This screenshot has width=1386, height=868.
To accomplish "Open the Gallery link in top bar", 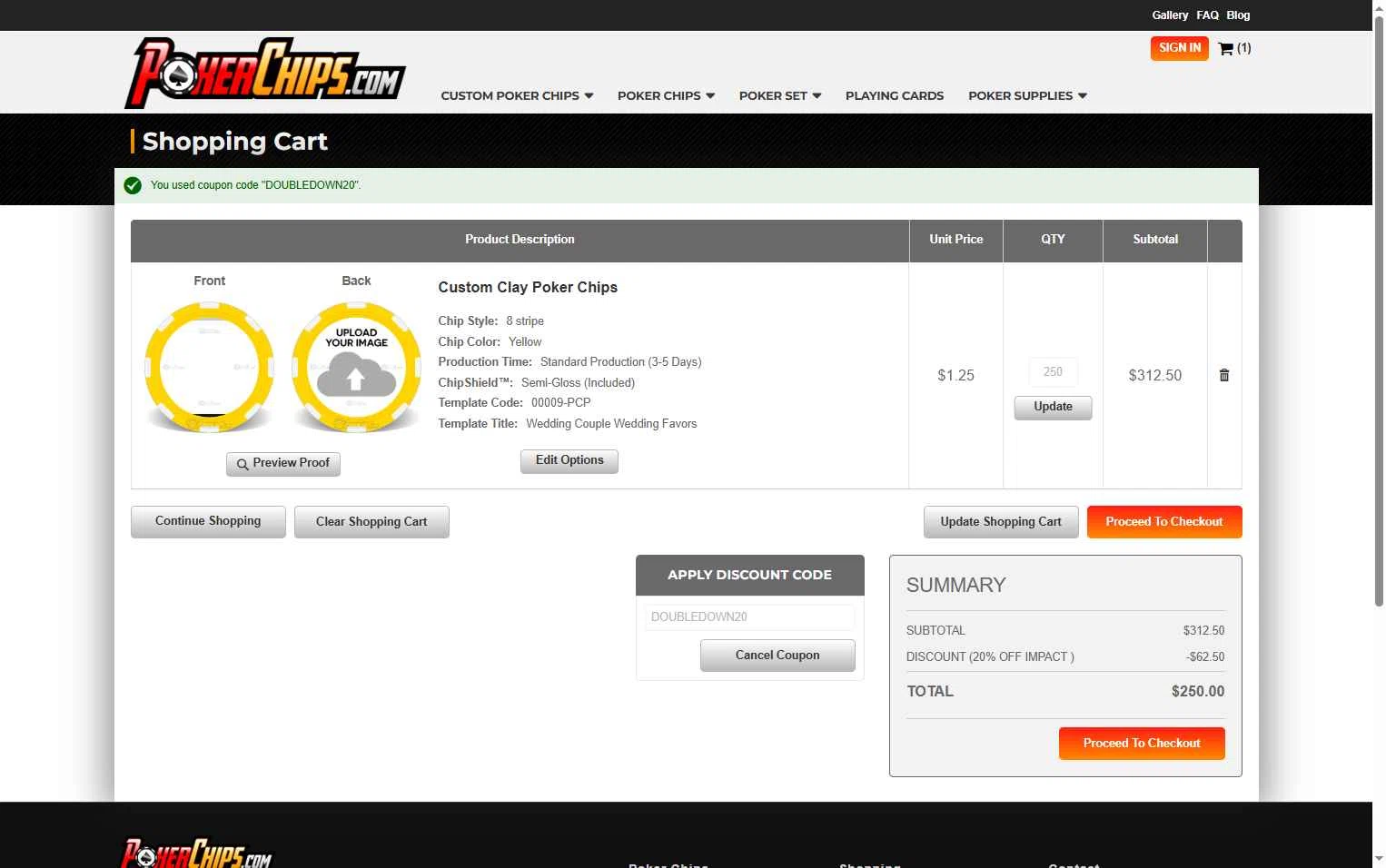I will pos(1170,15).
